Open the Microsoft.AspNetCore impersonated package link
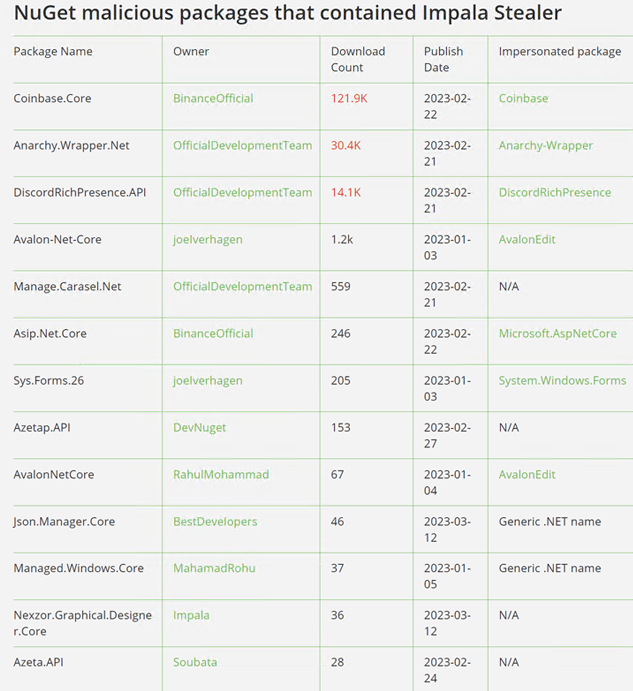This screenshot has width=633, height=691. coord(557,334)
